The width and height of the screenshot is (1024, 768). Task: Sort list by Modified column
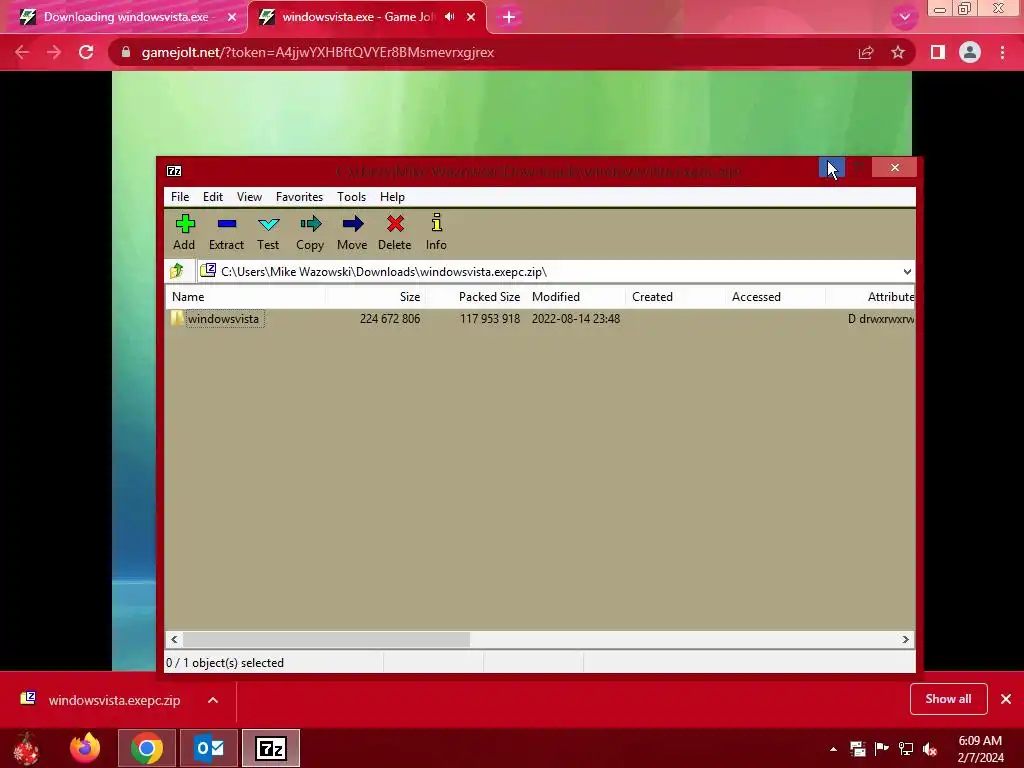pos(575,296)
